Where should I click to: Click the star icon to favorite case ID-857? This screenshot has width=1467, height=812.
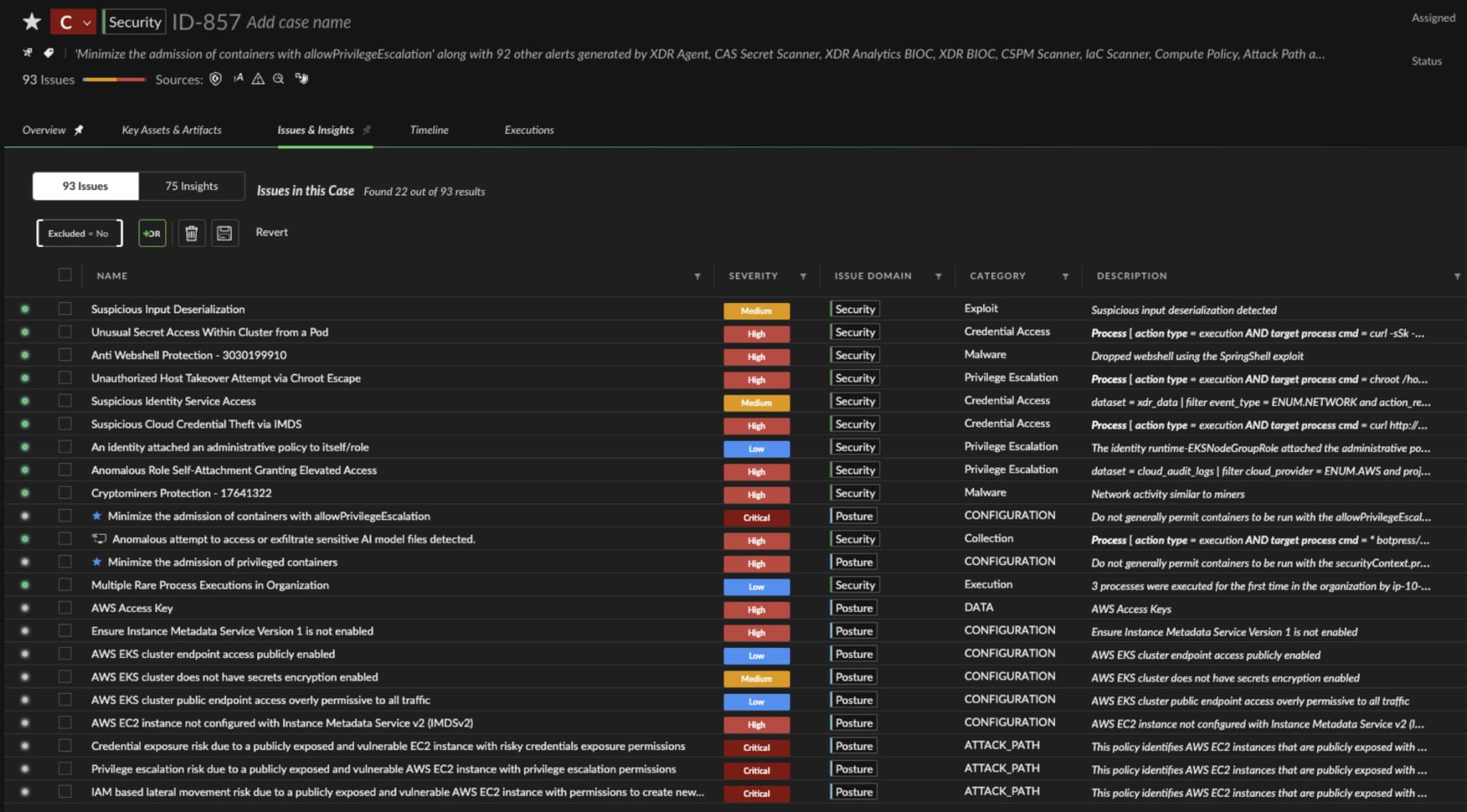coord(32,21)
